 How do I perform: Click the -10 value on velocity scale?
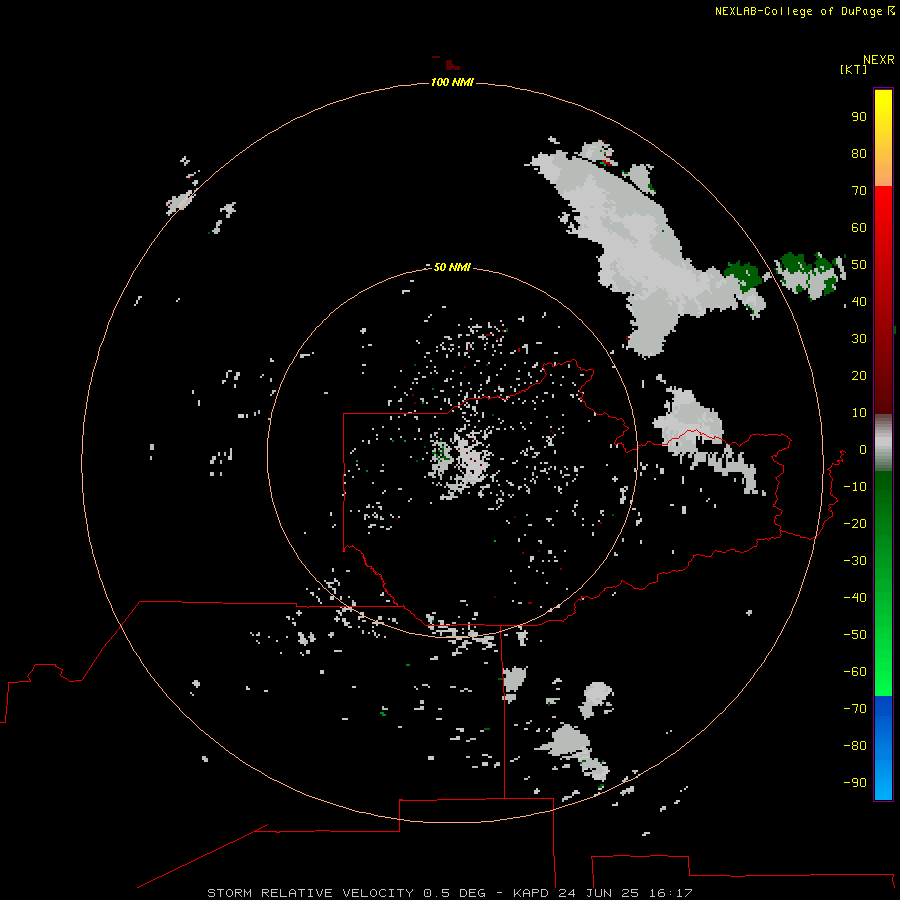pyautogui.click(x=855, y=487)
